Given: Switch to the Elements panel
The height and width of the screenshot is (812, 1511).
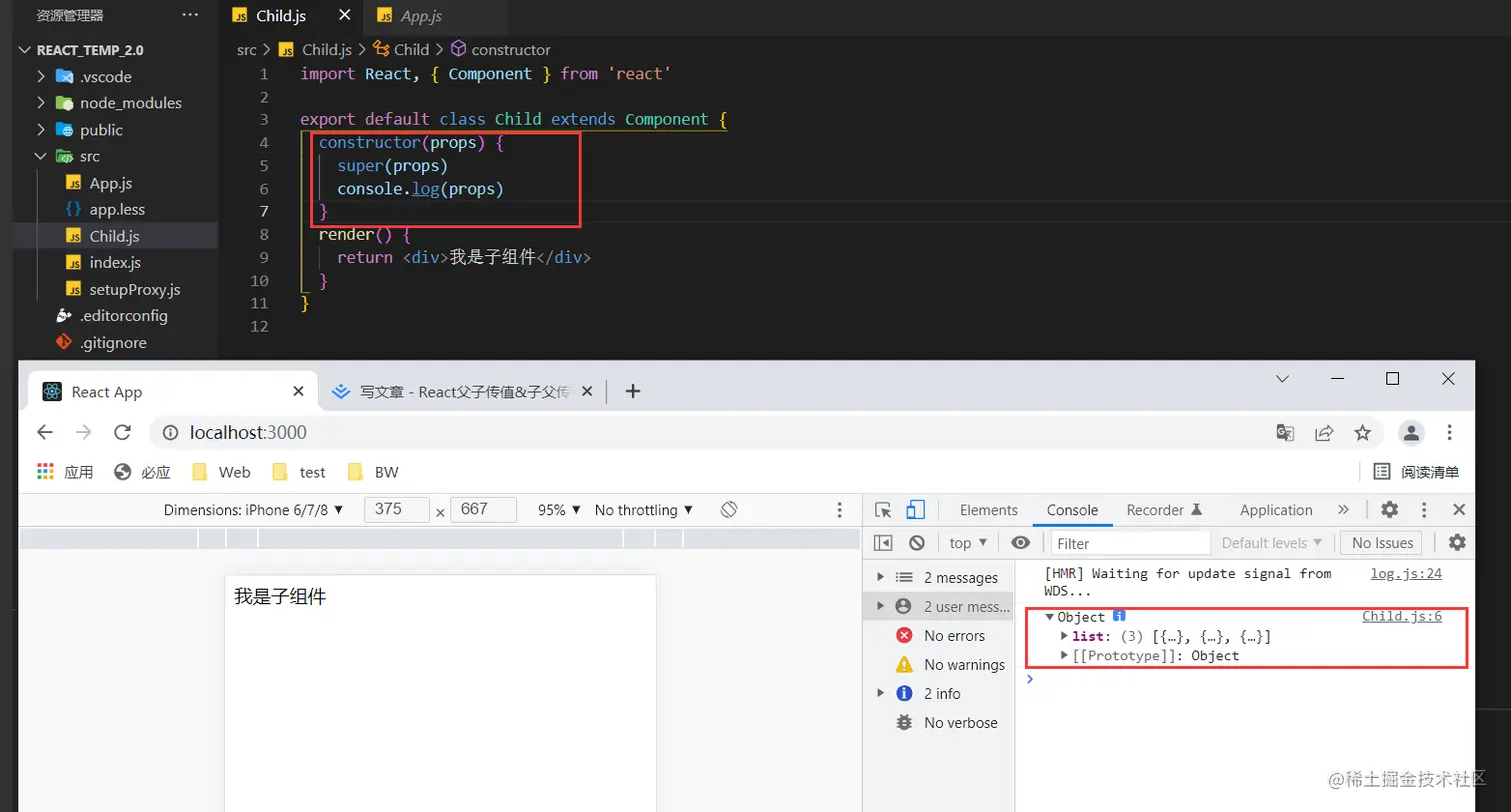Looking at the screenshot, I should (989, 510).
